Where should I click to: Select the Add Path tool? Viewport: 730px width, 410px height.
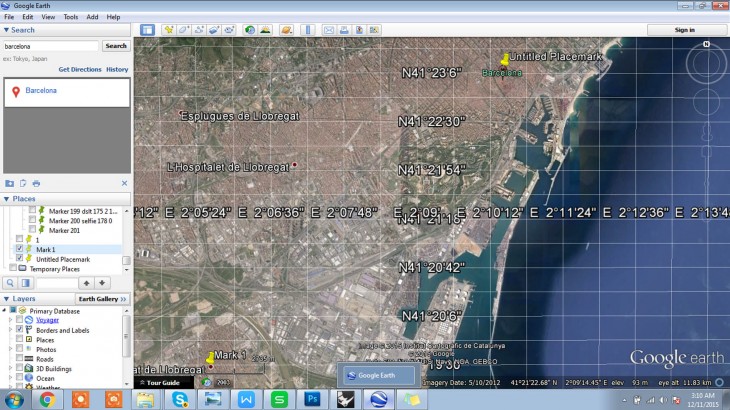pos(200,30)
